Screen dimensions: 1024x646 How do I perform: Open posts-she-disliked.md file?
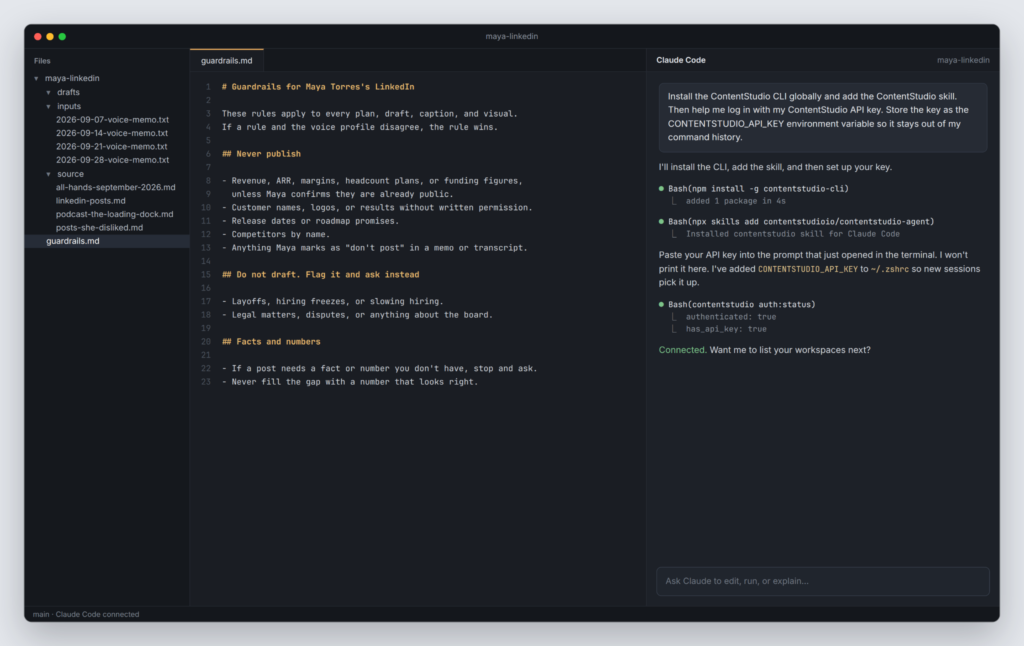click(x=99, y=227)
